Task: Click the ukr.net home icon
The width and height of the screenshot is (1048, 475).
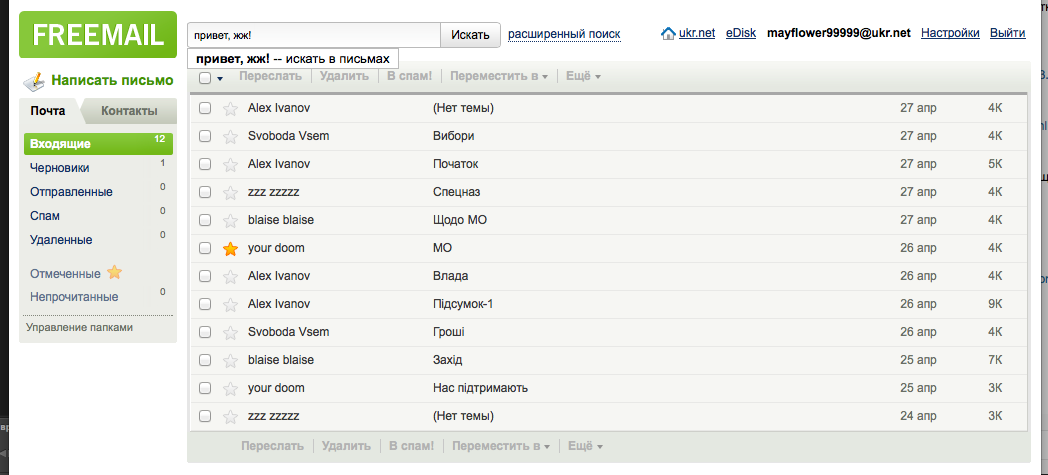Action: tap(669, 34)
